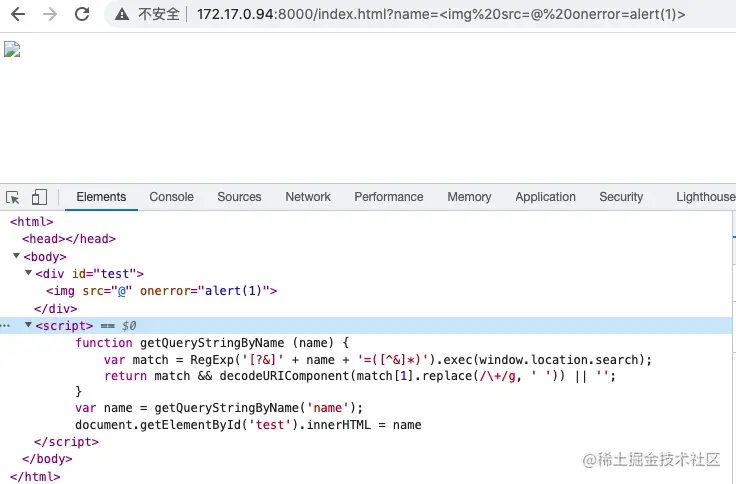
Task: Click the function getQueryStringByName line
Action: click(x=212, y=343)
